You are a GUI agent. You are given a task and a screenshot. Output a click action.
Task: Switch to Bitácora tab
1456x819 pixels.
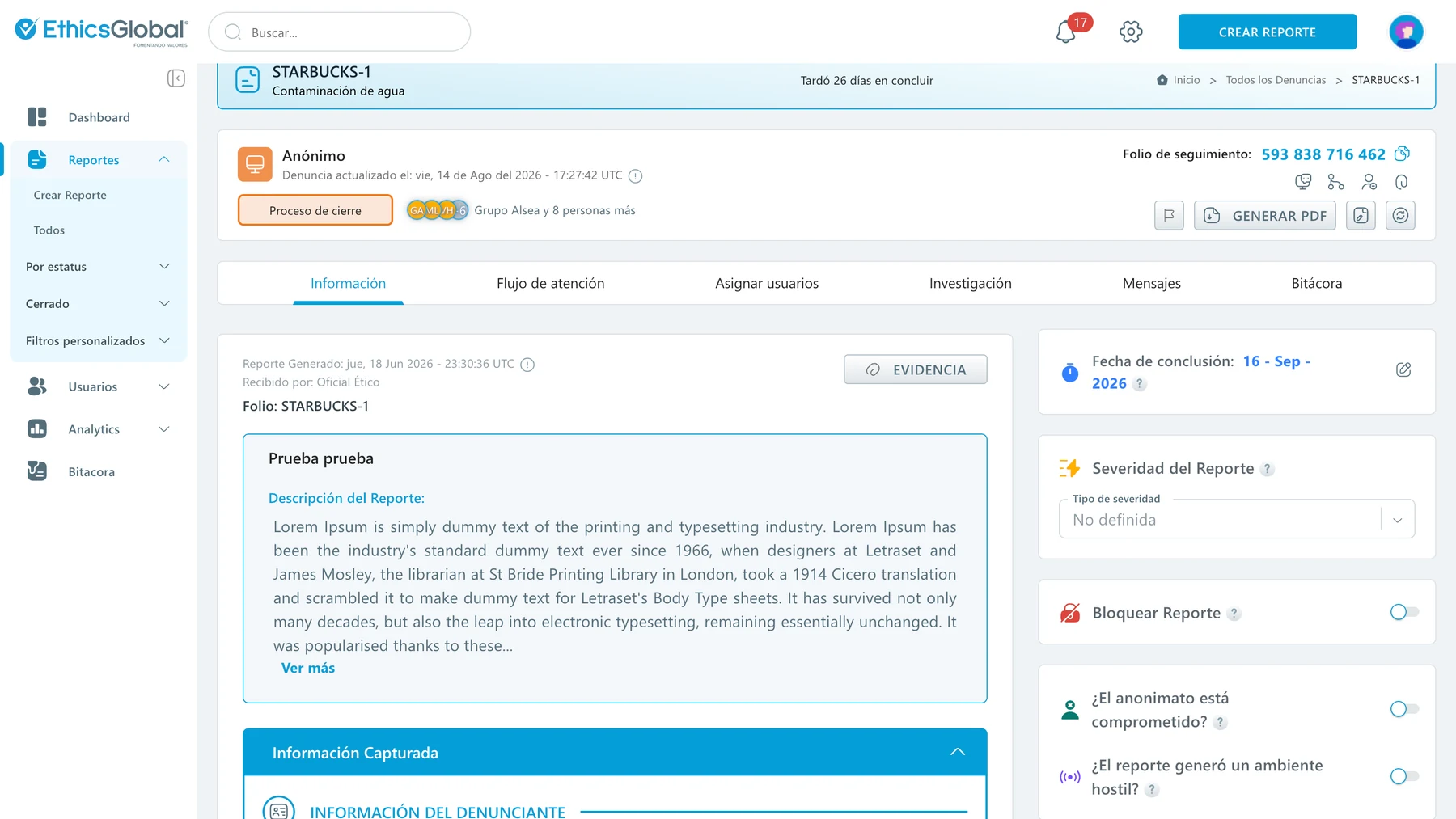(x=1316, y=284)
